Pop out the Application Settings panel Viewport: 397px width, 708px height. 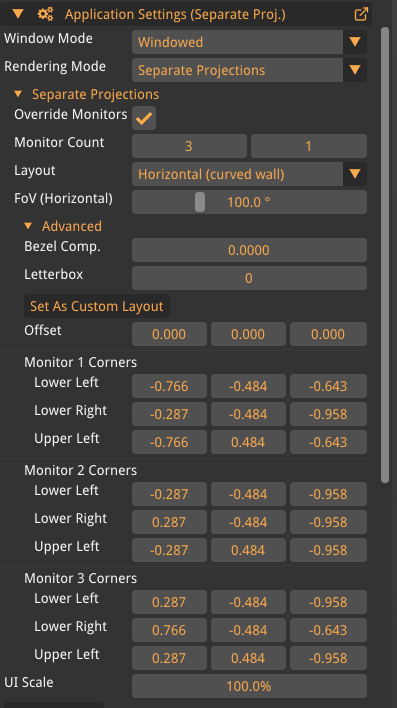pos(361,14)
